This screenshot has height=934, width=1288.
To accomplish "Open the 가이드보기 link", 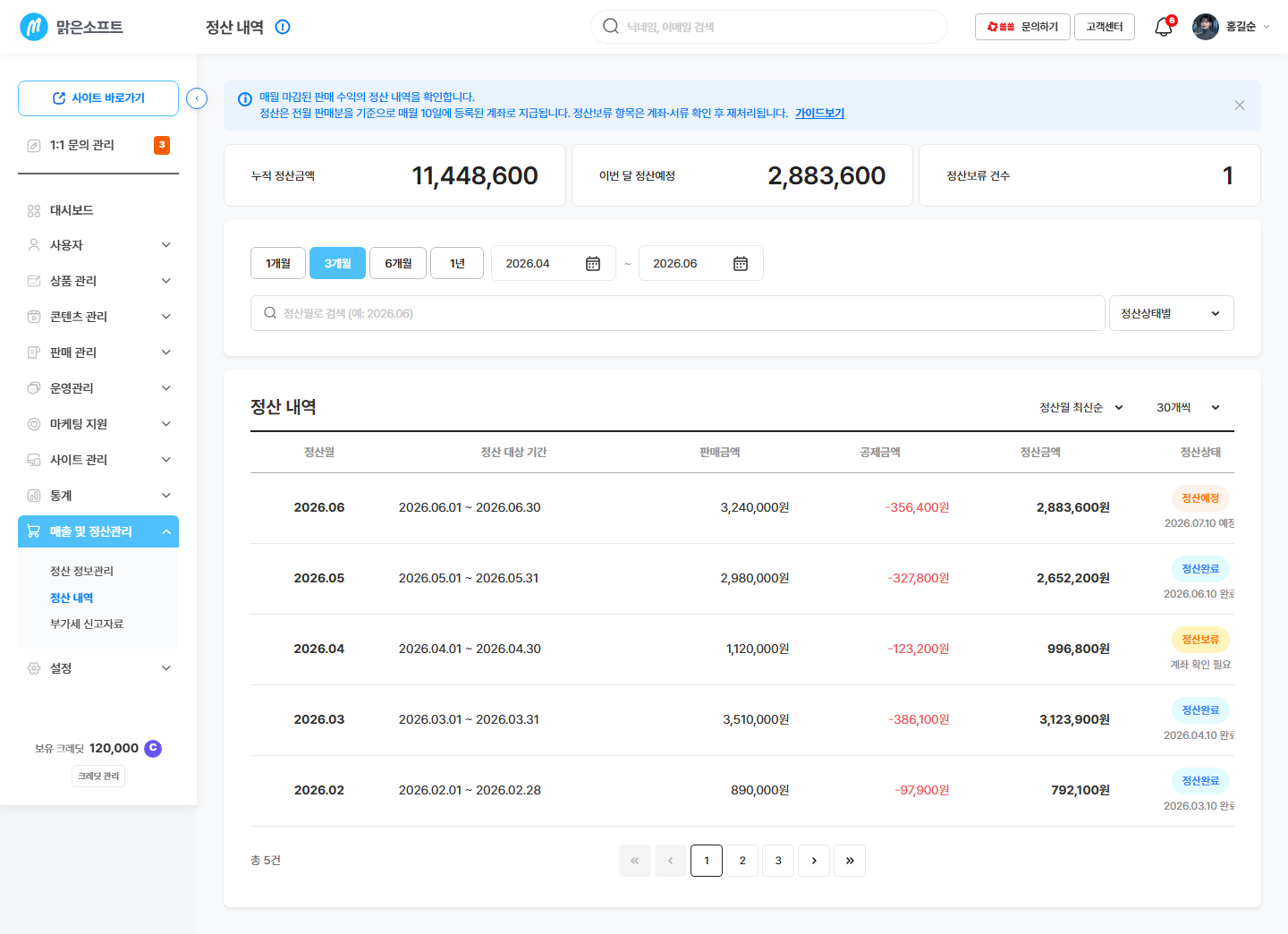I will point(819,113).
